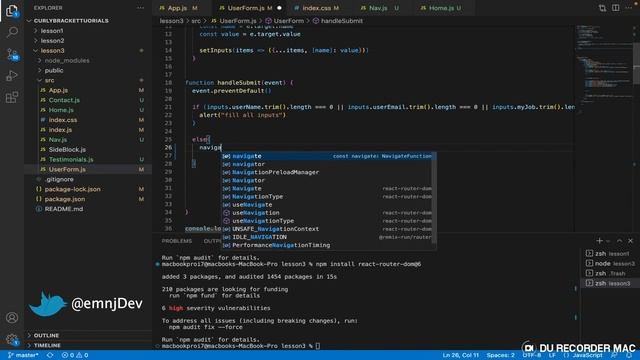Switch to the App.js editor tab
This screenshot has width=640, height=360.
[178, 8]
